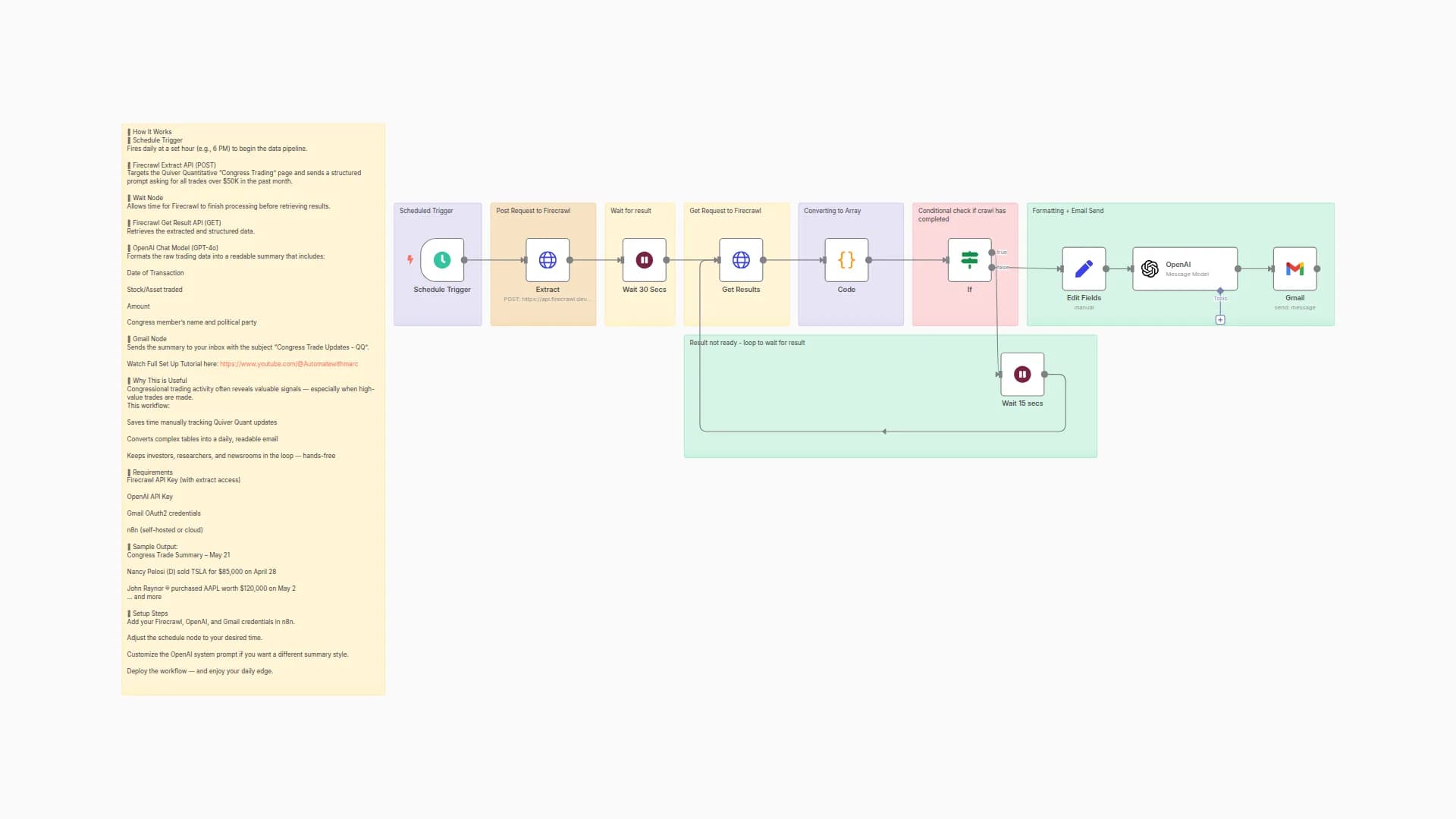Select the OpenAI Message Model node
The width and height of the screenshot is (1456, 819).
[1185, 268]
